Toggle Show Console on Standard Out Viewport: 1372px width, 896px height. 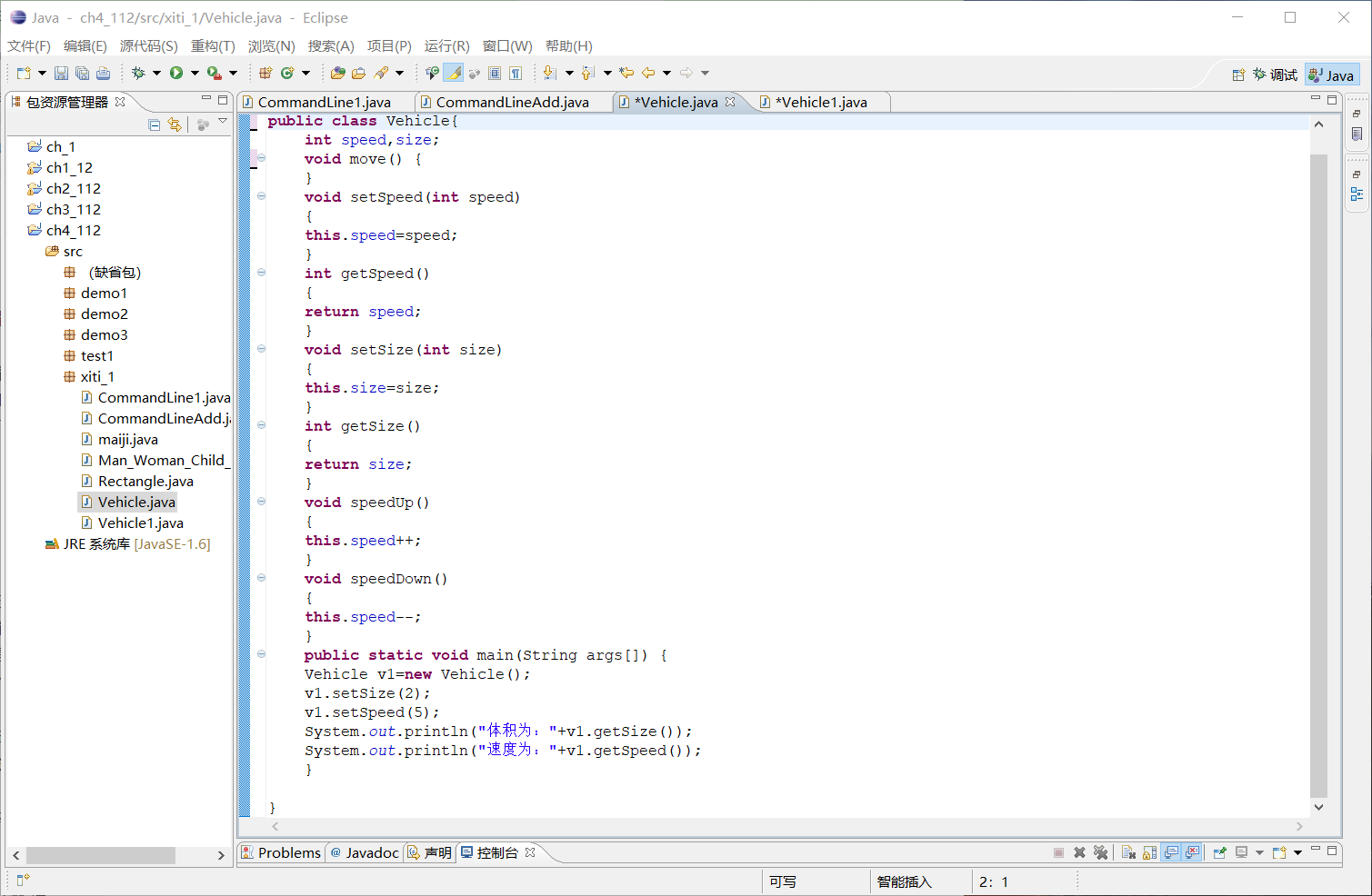pos(1171,852)
